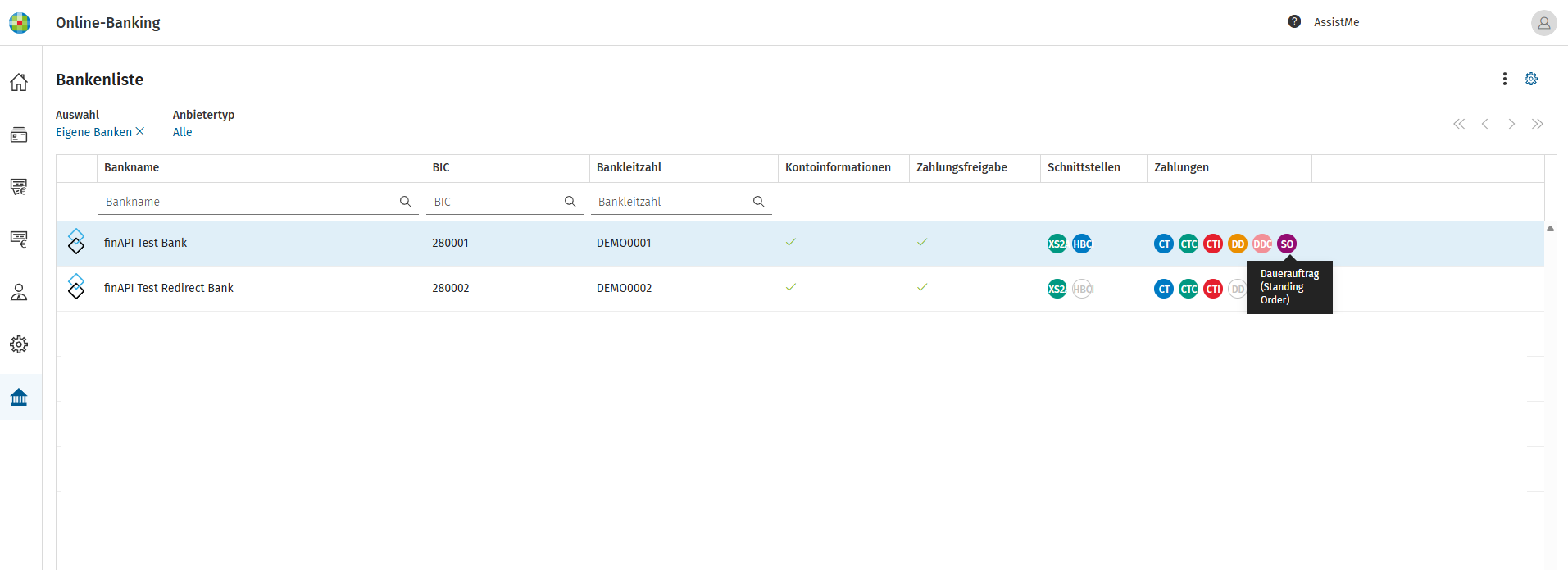Click the SO standing order badge
The width and height of the screenshot is (1568, 570).
(x=1287, y=244)
